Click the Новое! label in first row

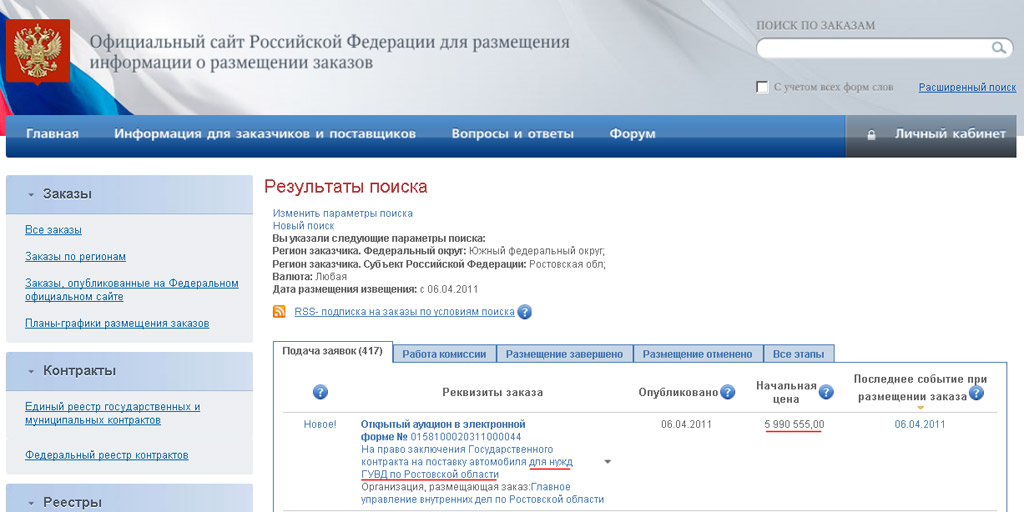pyautogui.click(x=320, y=424)
